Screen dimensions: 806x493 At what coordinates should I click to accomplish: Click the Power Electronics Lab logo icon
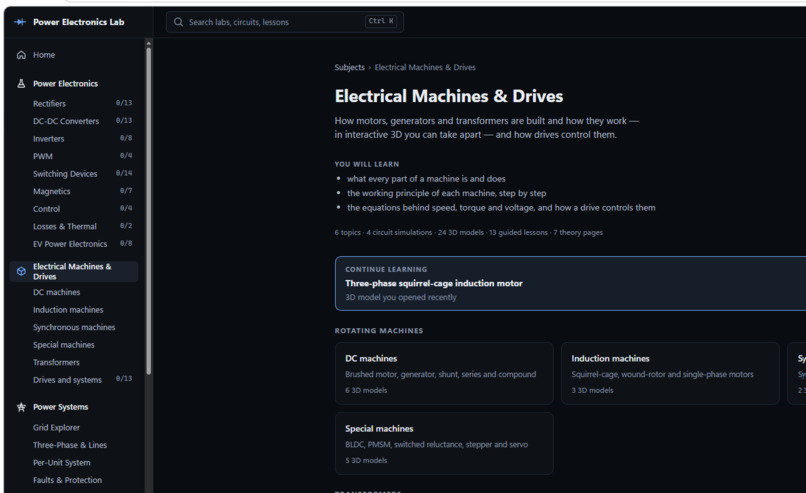click(x=20, y=22)
